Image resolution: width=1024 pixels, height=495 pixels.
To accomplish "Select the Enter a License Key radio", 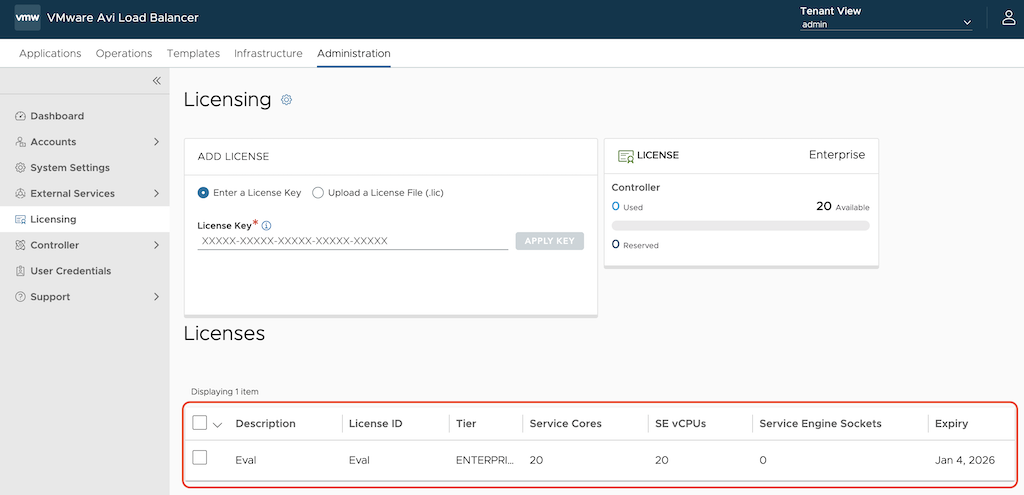I will (x=203, y=193).
